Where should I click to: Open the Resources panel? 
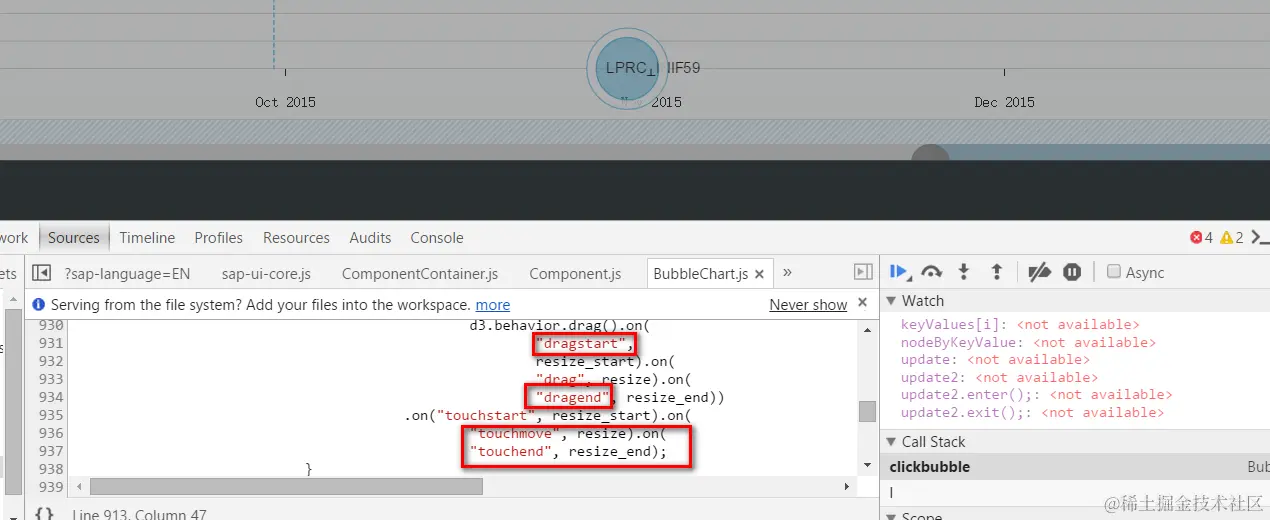click(296, 238)
